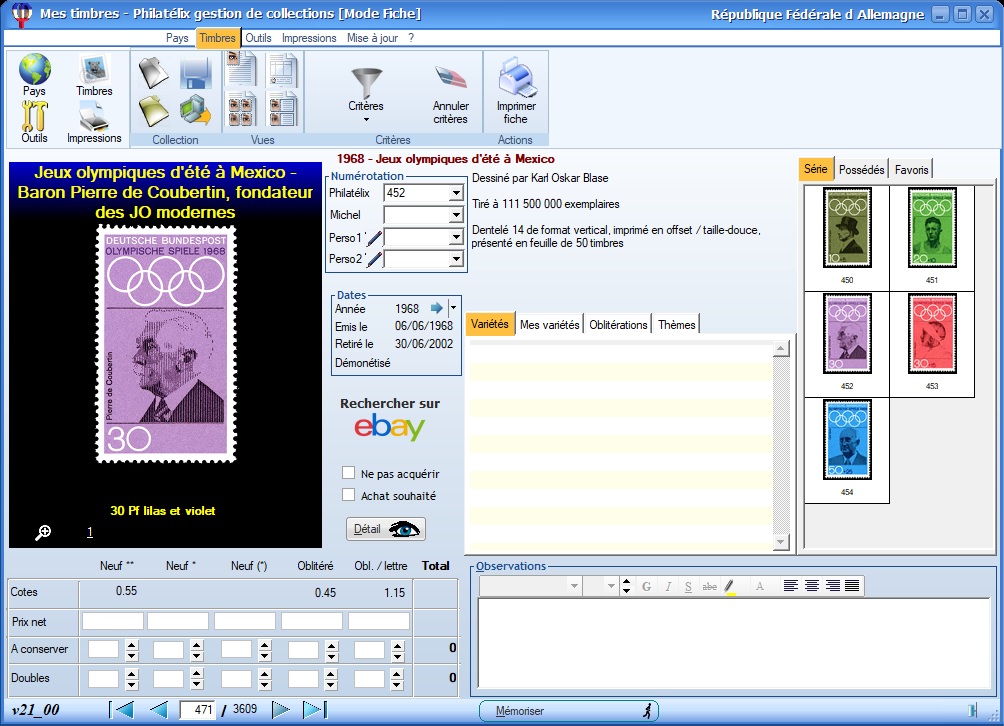Click the Détail button with eye
This screenshot has width=1004, height=726.
click(x=385, y=529)
